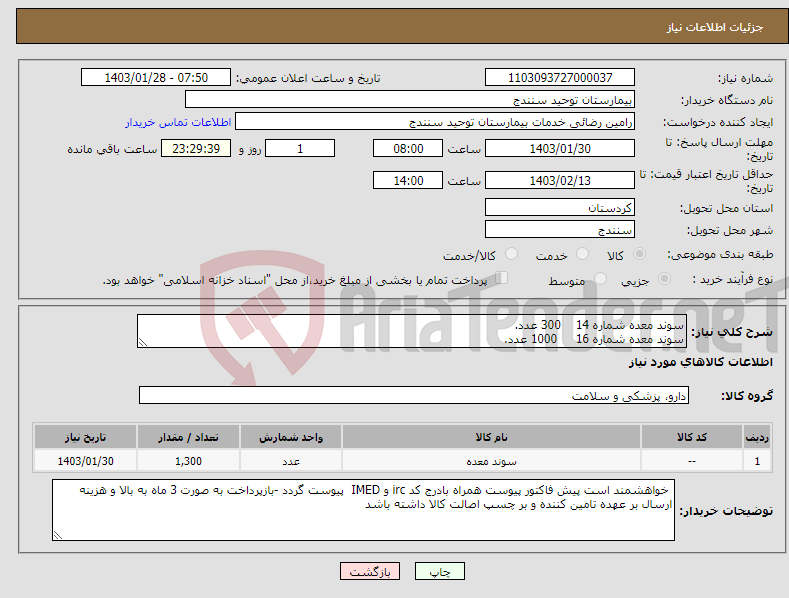The height and width of the screenshot is (598, 789).
Task: Click the unit cell عدد
Action: pos(291,461)
